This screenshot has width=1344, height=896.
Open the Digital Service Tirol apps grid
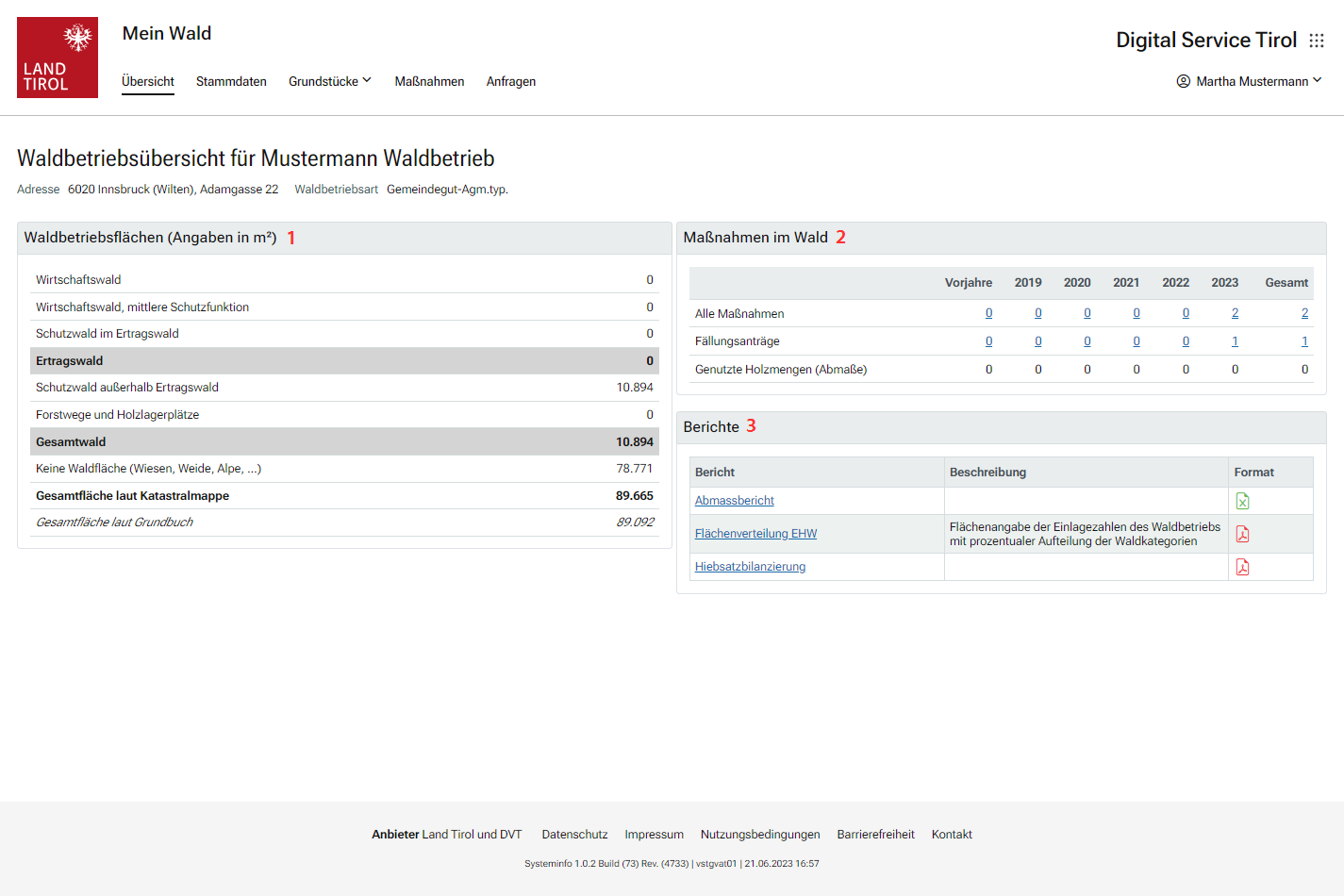[x=1317, y=41]
